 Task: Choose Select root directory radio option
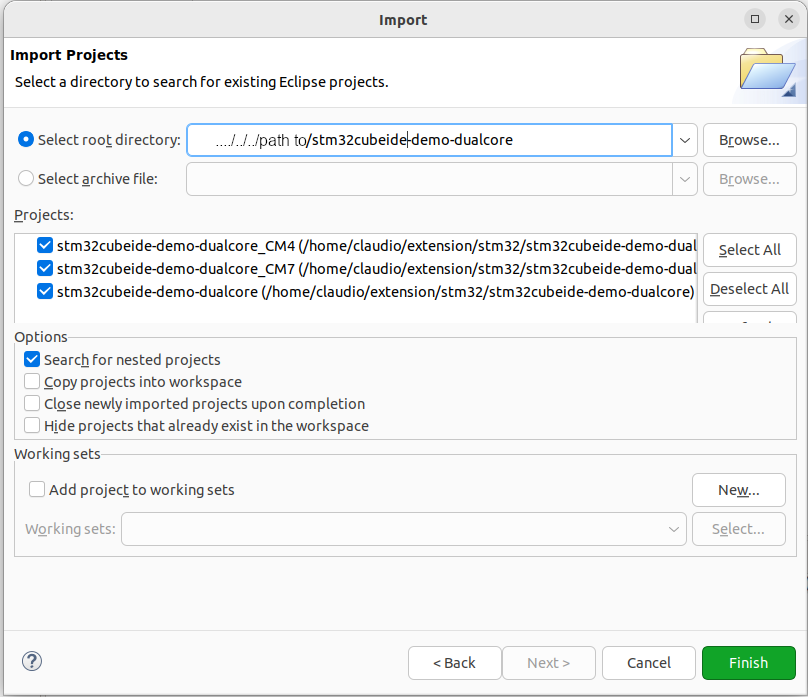[x=26, y=140]
